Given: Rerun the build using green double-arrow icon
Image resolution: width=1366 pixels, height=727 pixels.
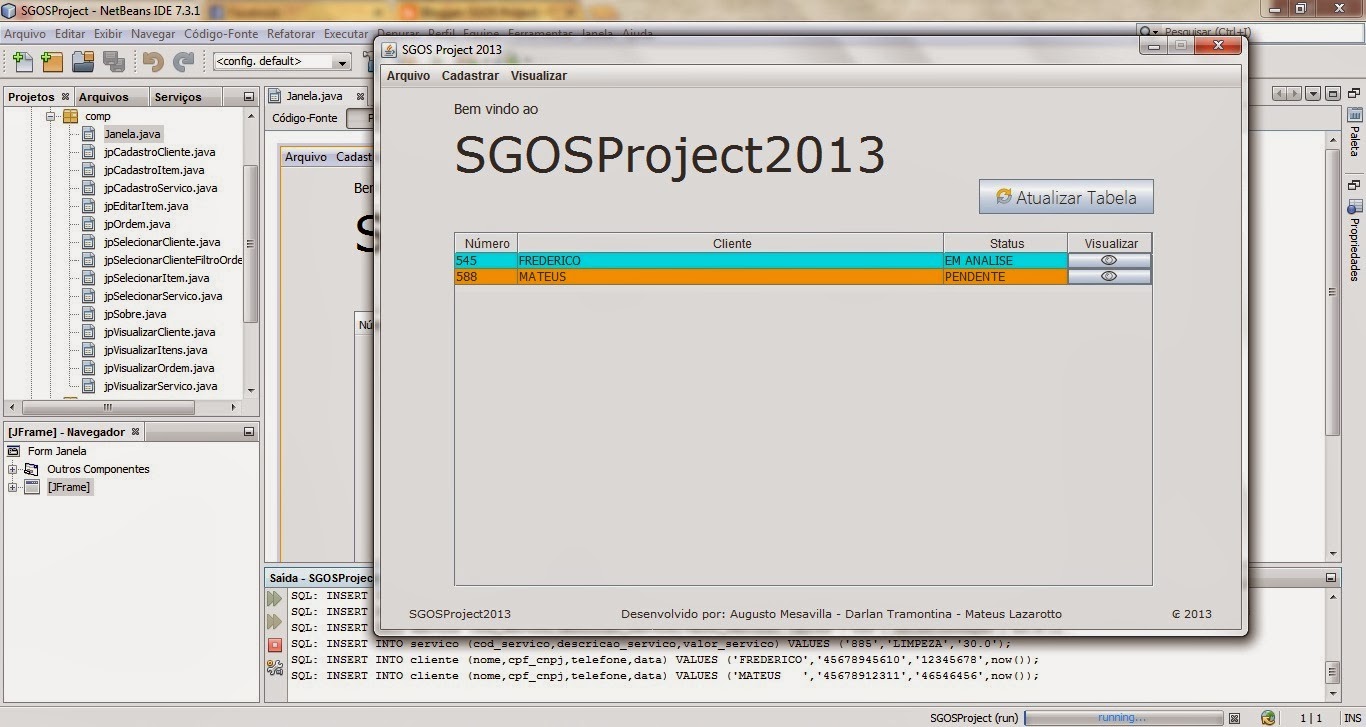Looking at the screenshot, I should tap(273, 598).
